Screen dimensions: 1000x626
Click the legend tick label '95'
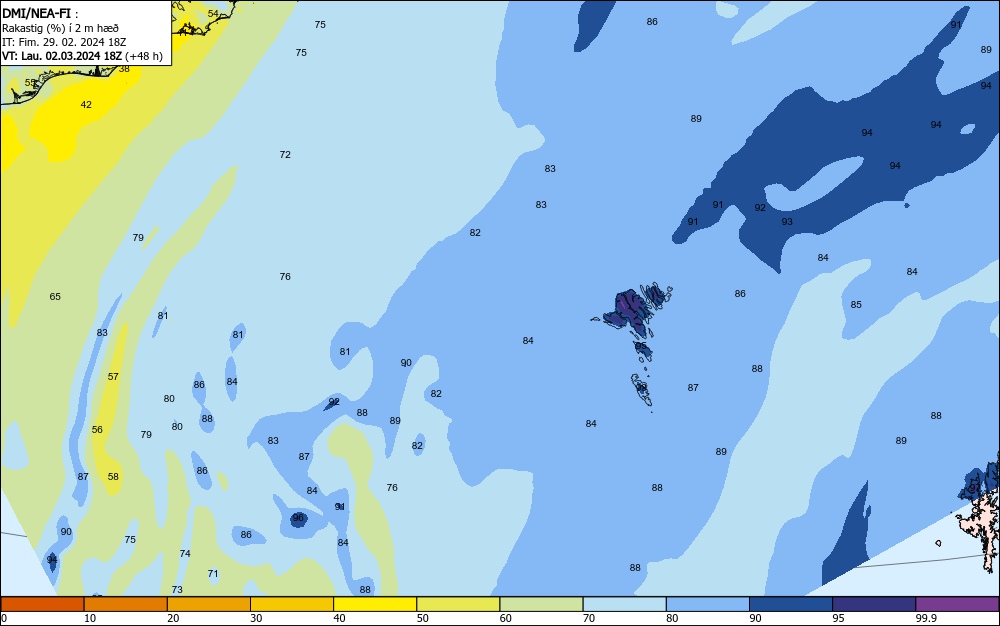click(838, 618)
